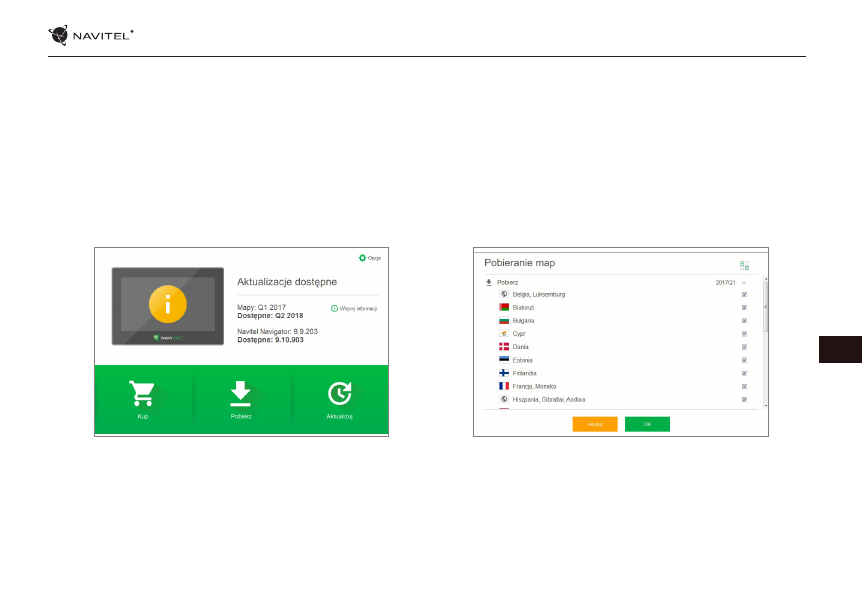Toggle the Bulgaria map checkbox
This screenshot has height=595, width=862.
pyautogui.click(x=744, y=320)
